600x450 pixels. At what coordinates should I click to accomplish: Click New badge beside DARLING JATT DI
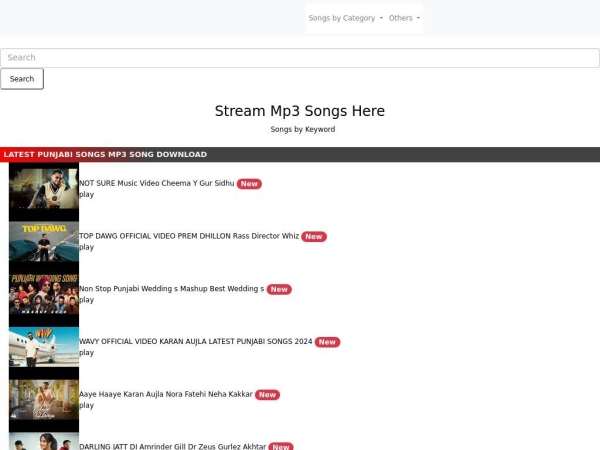(281, 447)
